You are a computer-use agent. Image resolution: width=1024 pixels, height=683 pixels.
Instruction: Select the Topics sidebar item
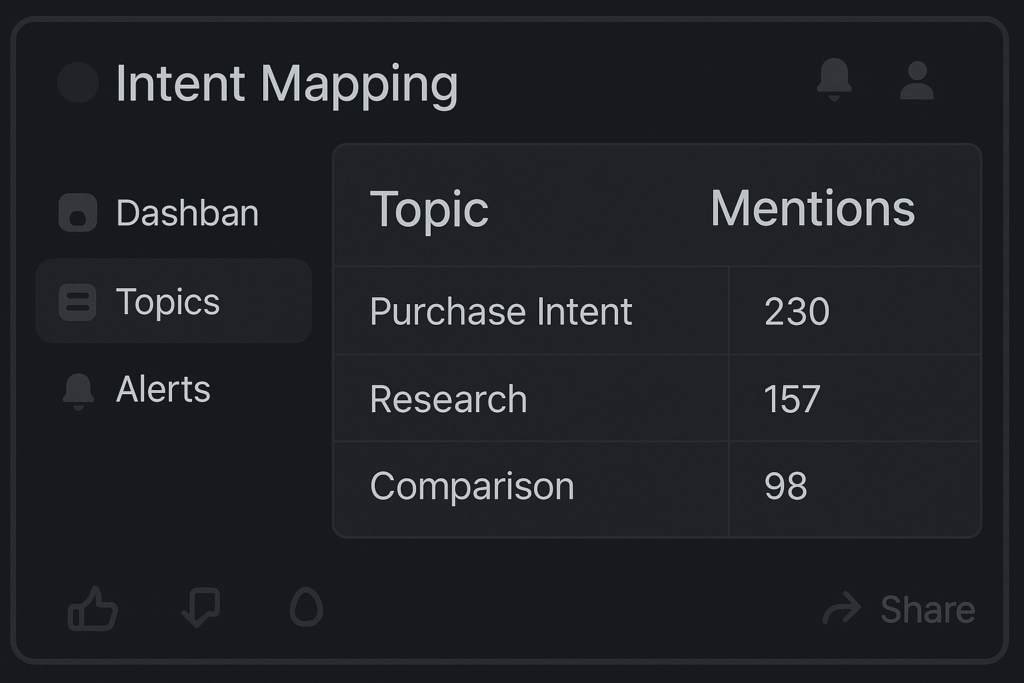point(168,301)
